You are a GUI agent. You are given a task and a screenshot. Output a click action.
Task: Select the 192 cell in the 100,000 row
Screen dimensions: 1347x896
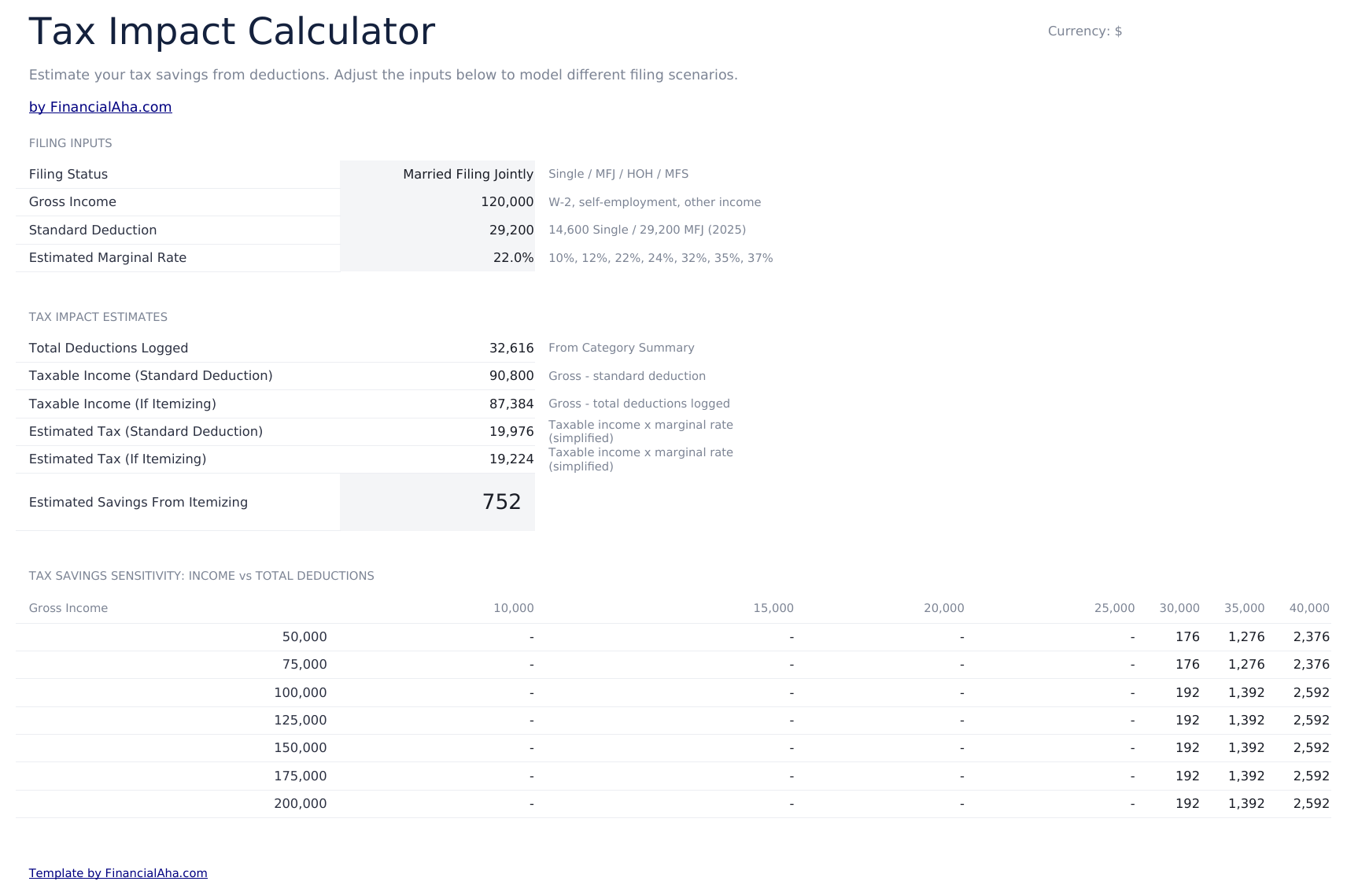[1187, 693]
